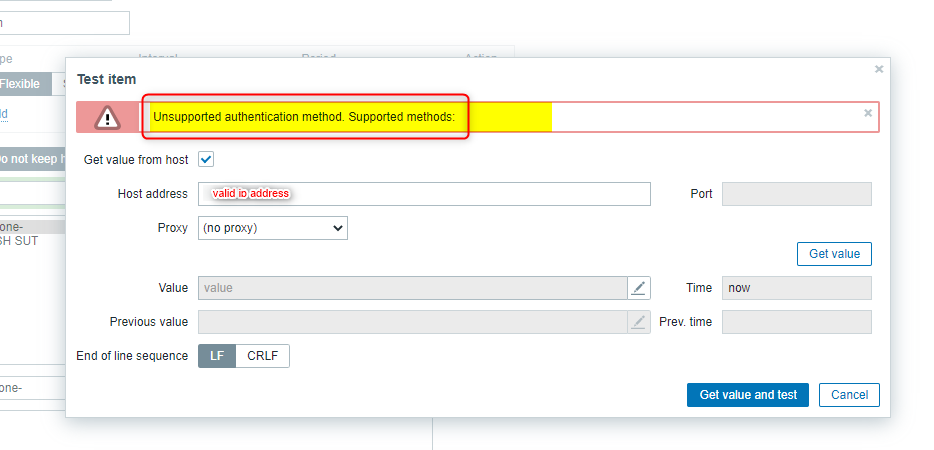934x450 pixels.
Task: Click the Previous value field
Action: tap(412, 322)
